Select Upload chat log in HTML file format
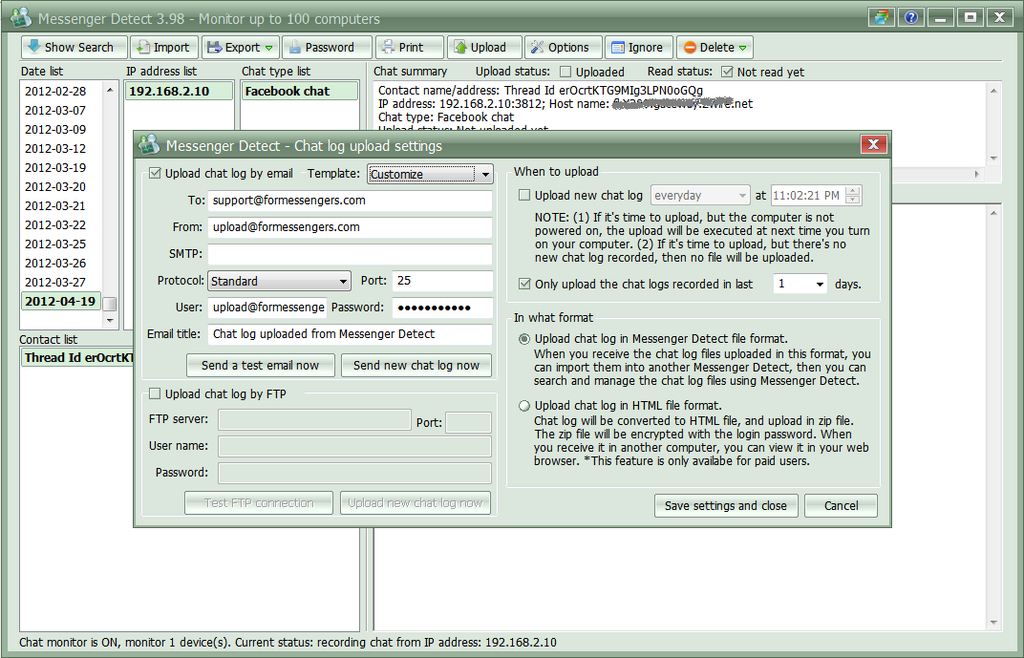 pos(524,405)
